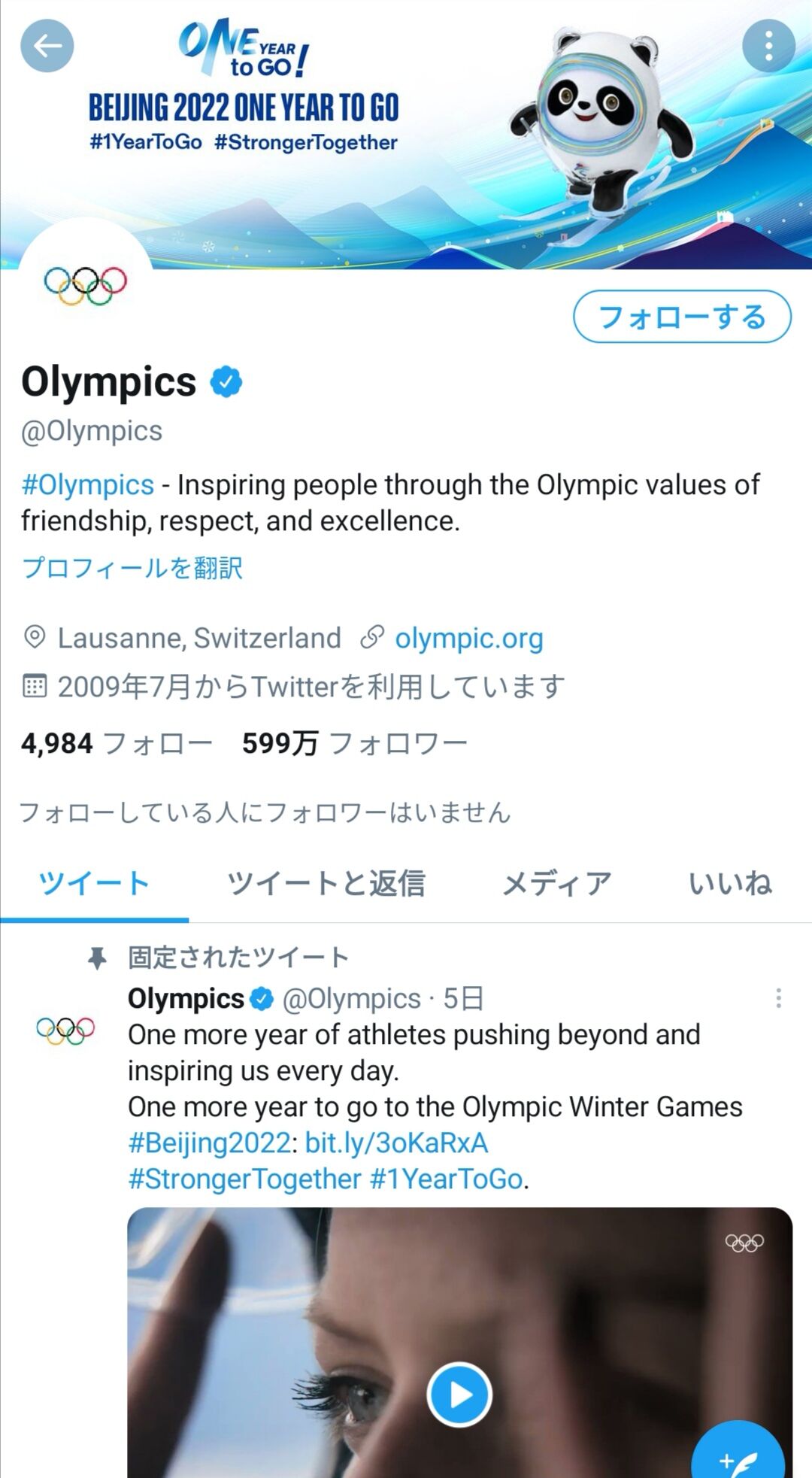Tap the verified badge beside Olympics name
The width and height of the screenshot is (812, 1478).
[x=226, y=382]
